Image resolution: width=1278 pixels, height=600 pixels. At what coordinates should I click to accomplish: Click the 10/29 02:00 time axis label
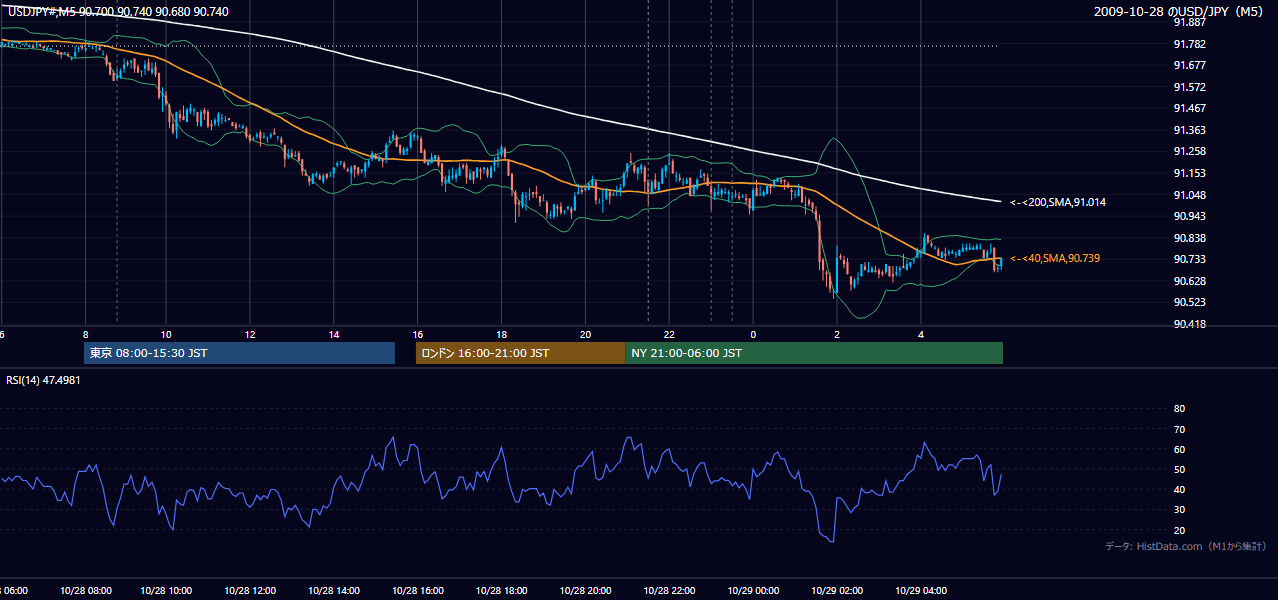tap(837, 590)
